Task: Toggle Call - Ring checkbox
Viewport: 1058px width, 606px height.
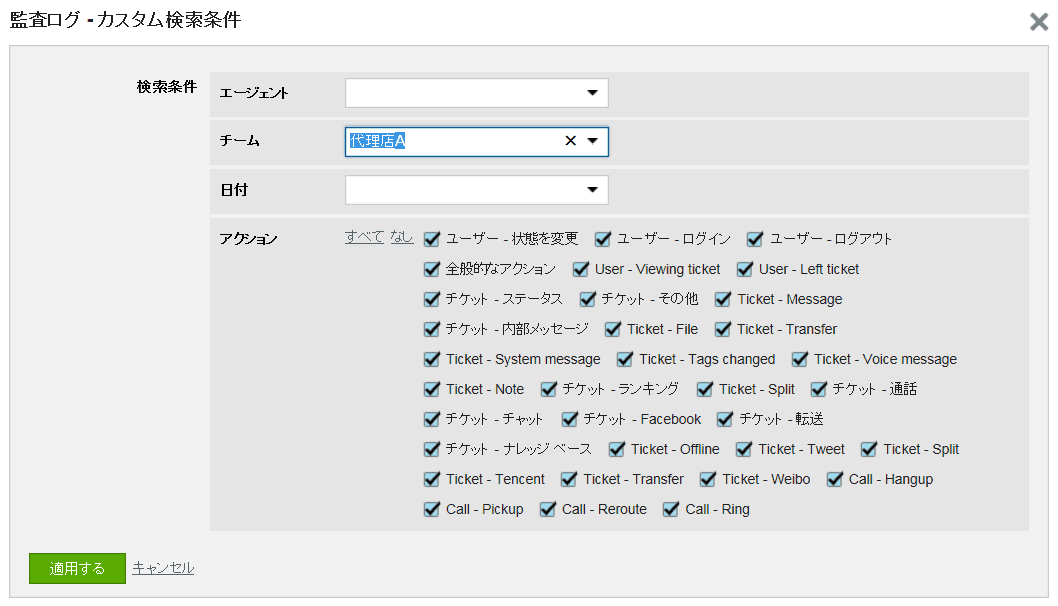Action: [671, 509]
